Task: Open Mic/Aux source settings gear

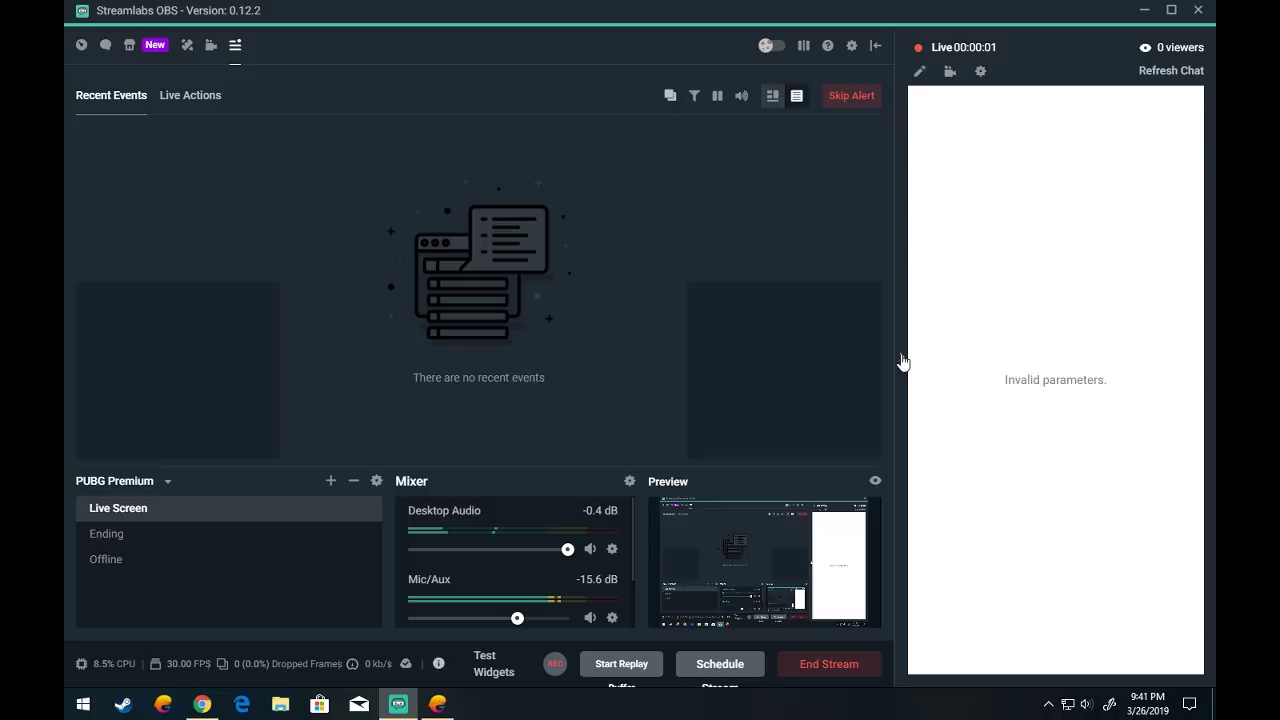Action: [x=612, y=618]
